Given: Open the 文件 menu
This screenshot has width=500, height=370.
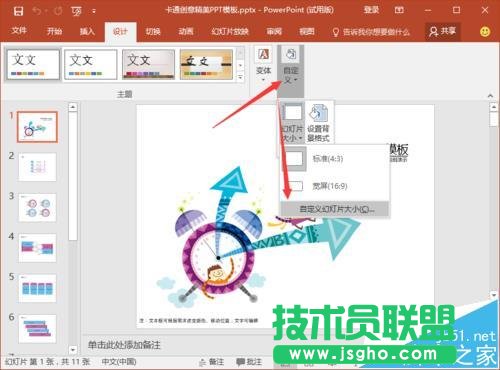Looking at the screenshot, I should coord(19,31).
